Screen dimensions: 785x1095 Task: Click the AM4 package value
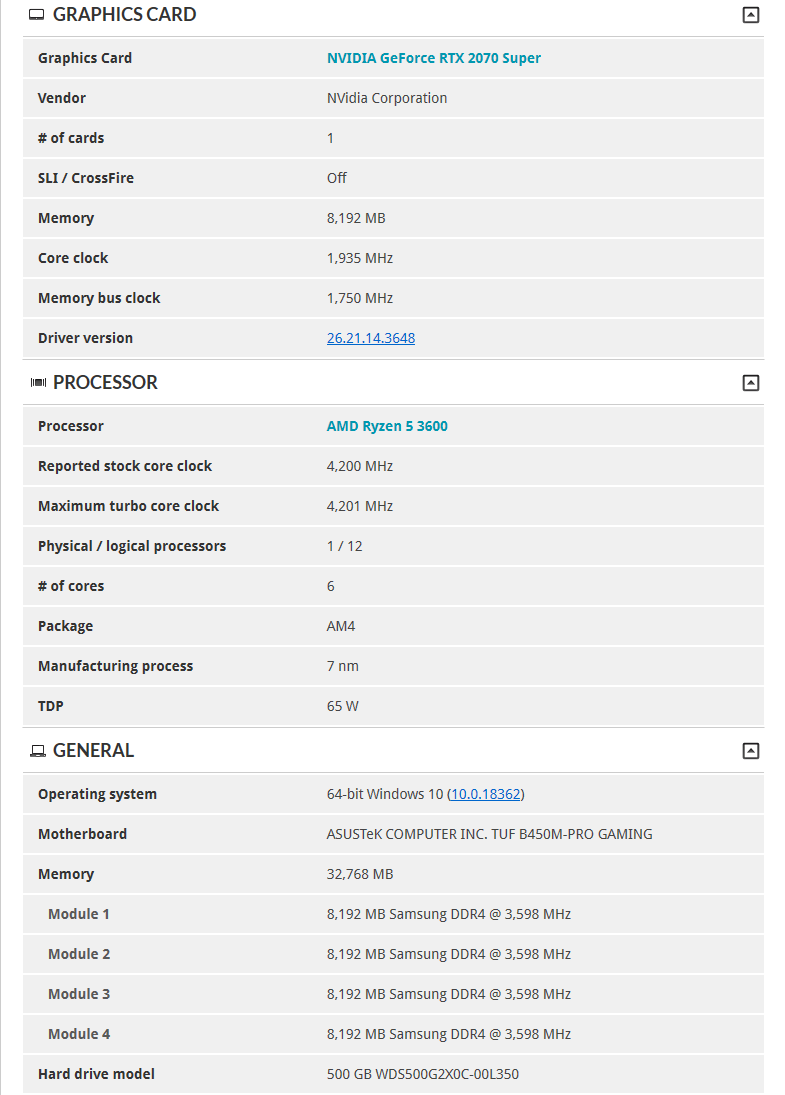click(x=341, y=626)
